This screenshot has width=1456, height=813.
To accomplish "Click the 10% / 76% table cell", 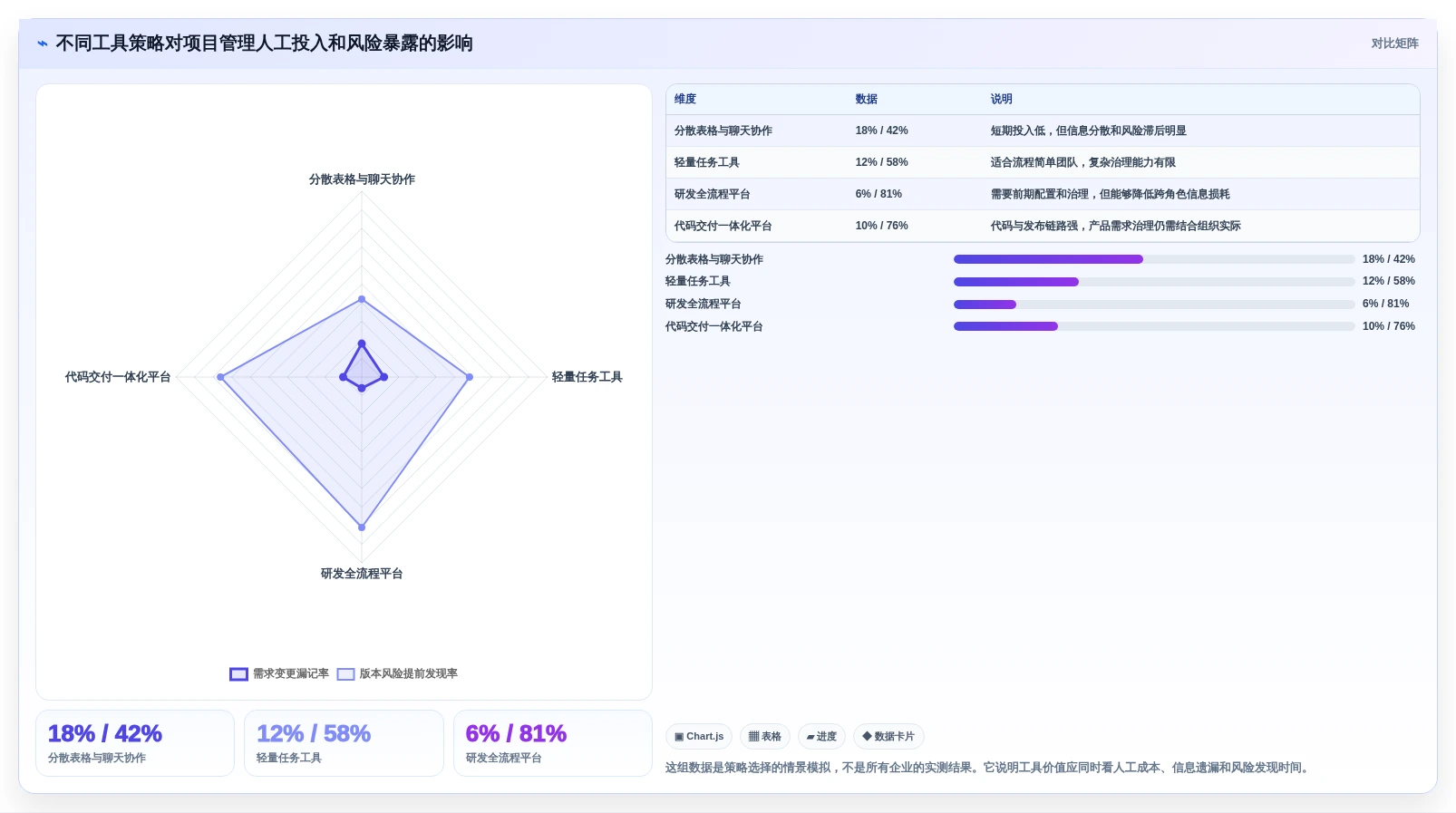I will tap(881, 226).
